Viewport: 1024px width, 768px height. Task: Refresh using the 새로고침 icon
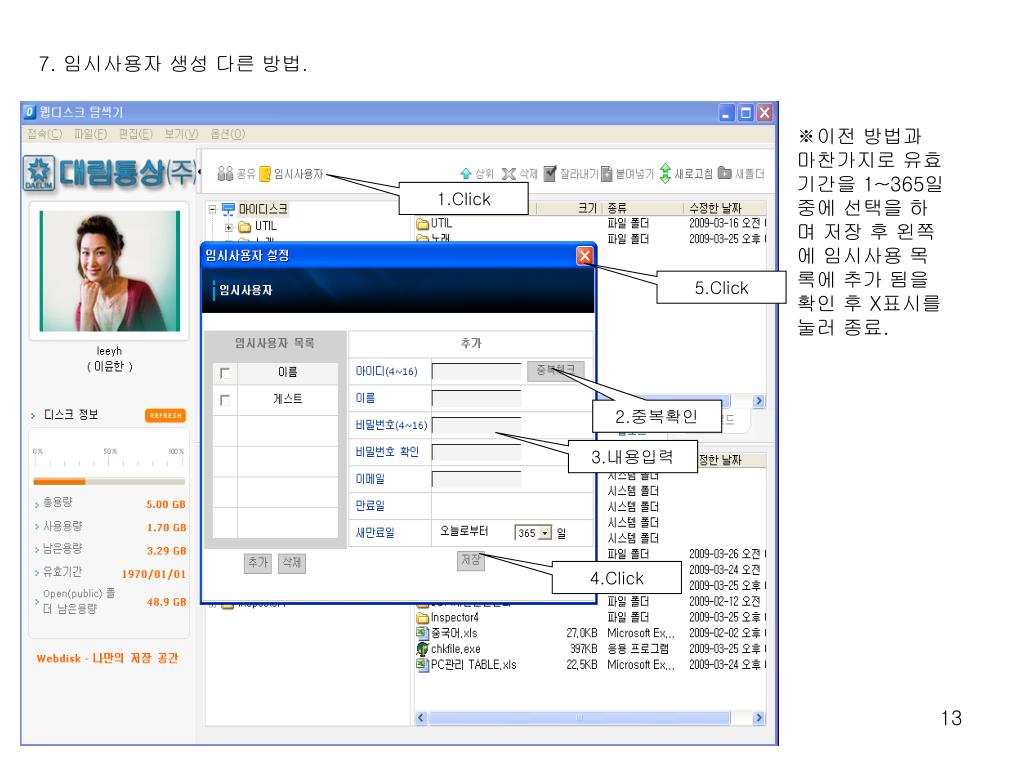(x=665, y=173)
